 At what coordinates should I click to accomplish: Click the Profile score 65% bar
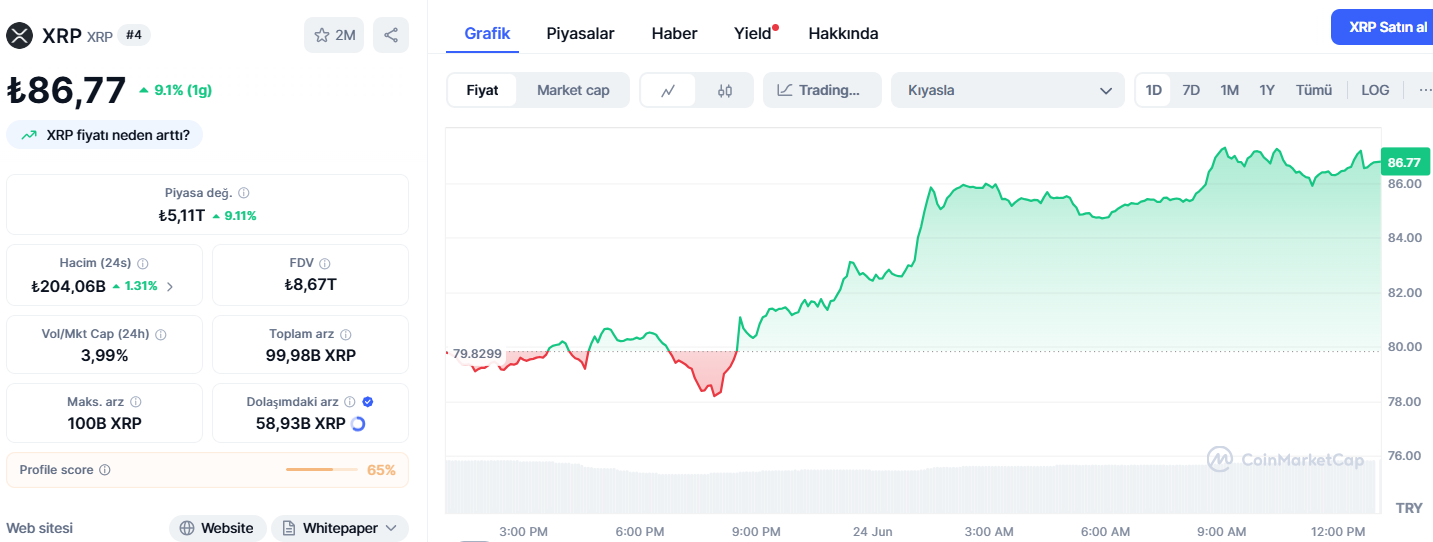[x=323, y=470]
